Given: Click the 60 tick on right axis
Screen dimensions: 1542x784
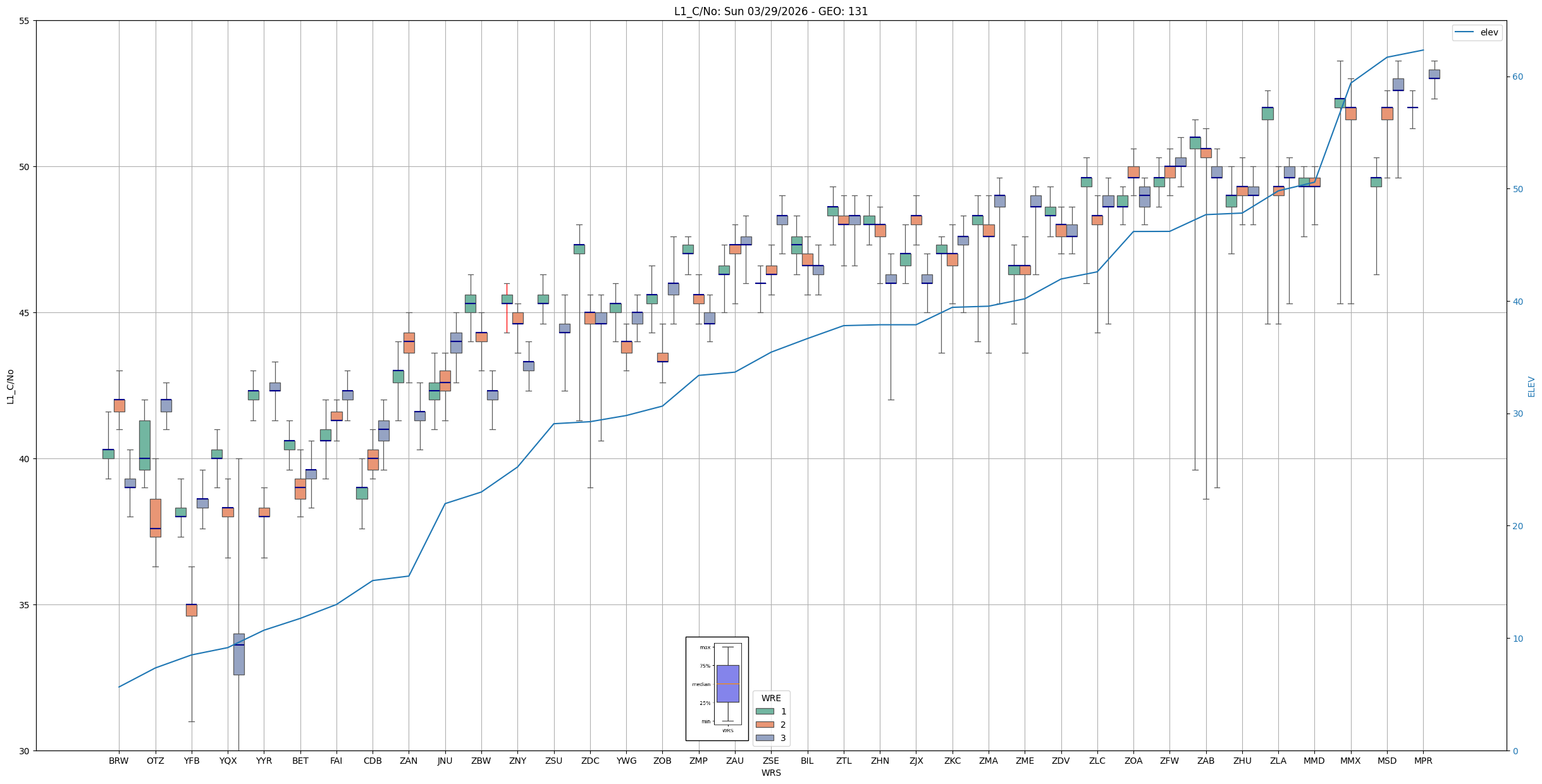Looking at the screenshot, I should 1517,77.
